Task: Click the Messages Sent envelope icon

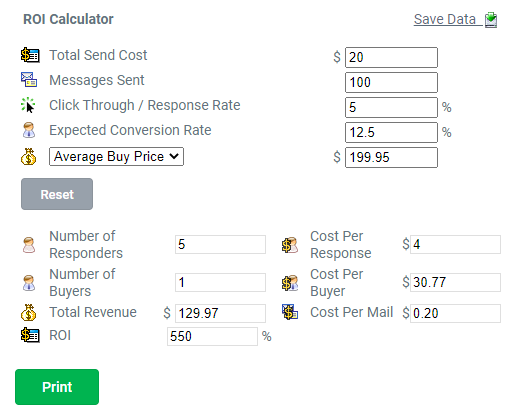Action: (29, 80)
